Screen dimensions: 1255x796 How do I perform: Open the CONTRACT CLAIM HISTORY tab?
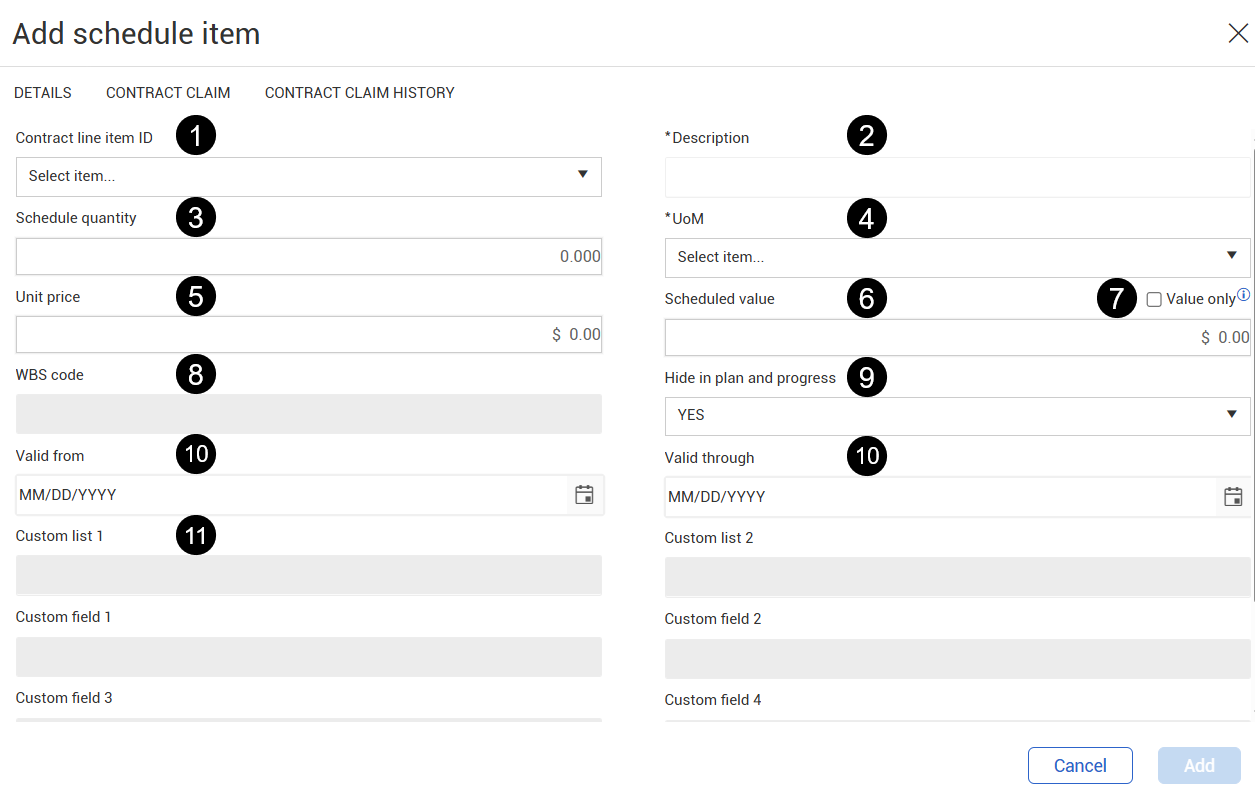coord(359,93)
